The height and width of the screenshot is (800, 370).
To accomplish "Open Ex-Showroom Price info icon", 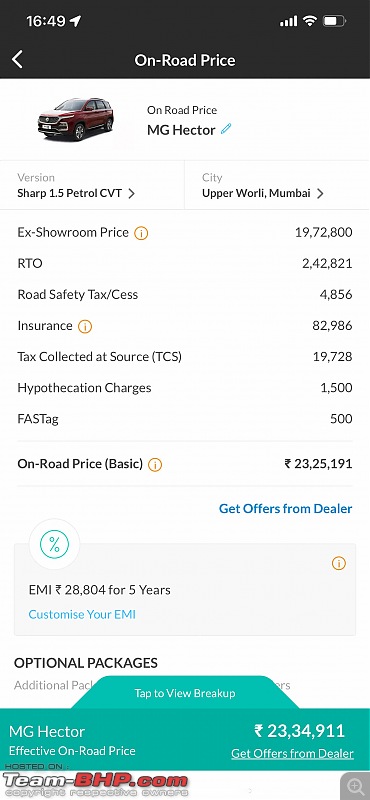I will (x=141, y=233).
